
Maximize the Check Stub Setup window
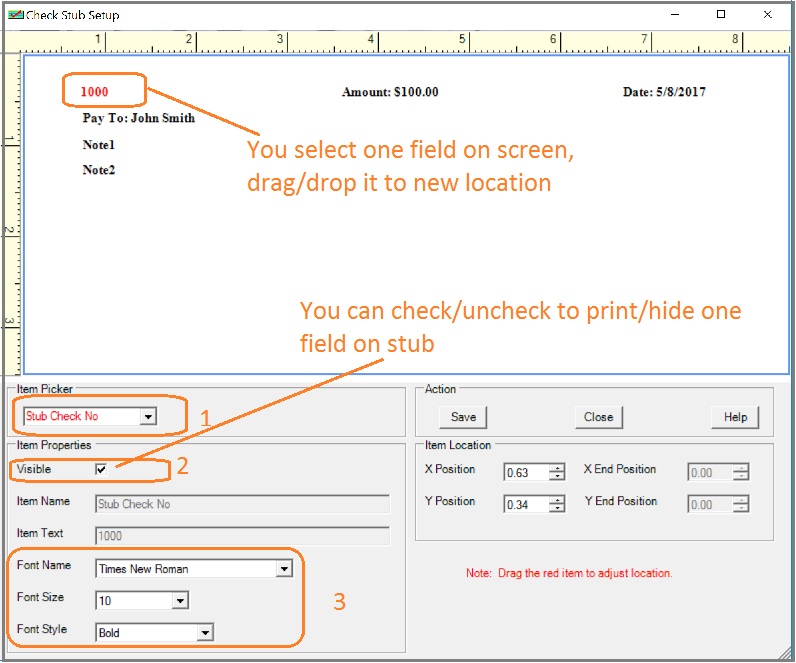pyautogui.click(x=720, y=15)
